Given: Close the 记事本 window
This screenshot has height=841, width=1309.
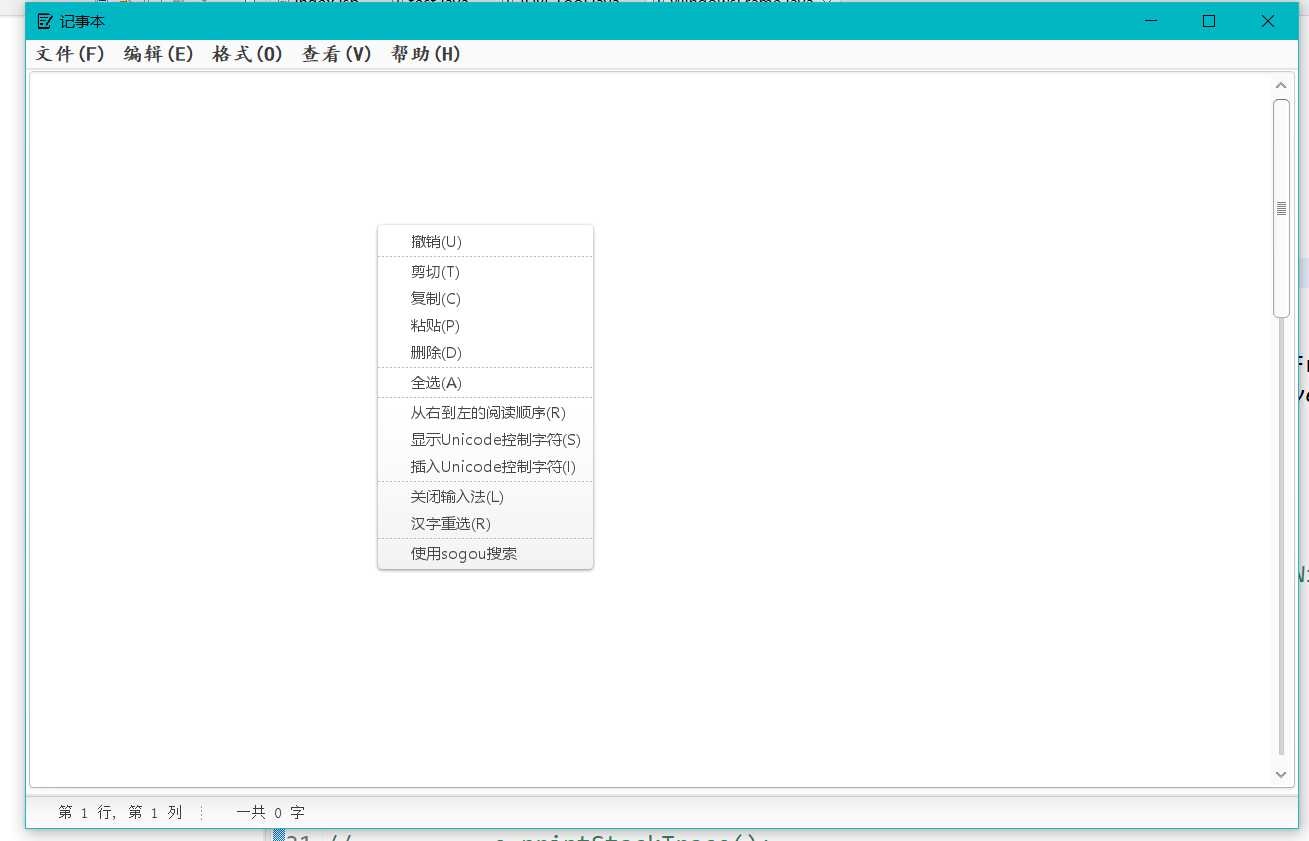Looking at the screenshot, I should click(1267, 21).
